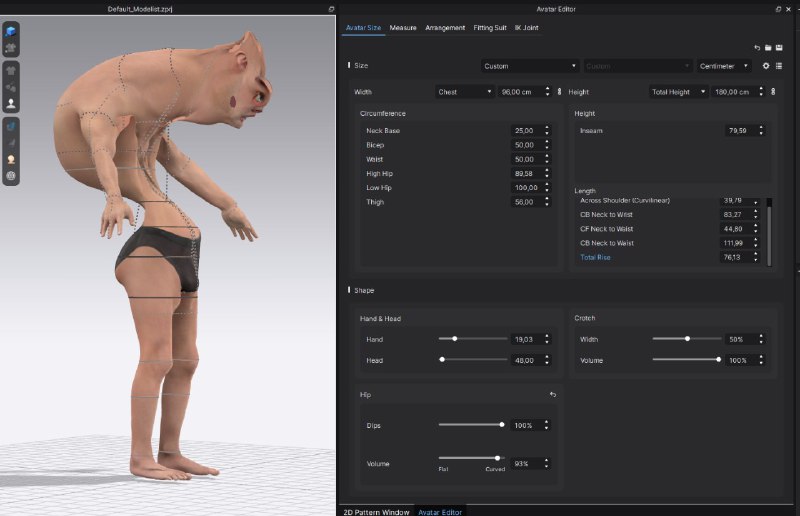Click the white avatar silhouette icon in viewport toolbar
800x516 pixels.
10,104
